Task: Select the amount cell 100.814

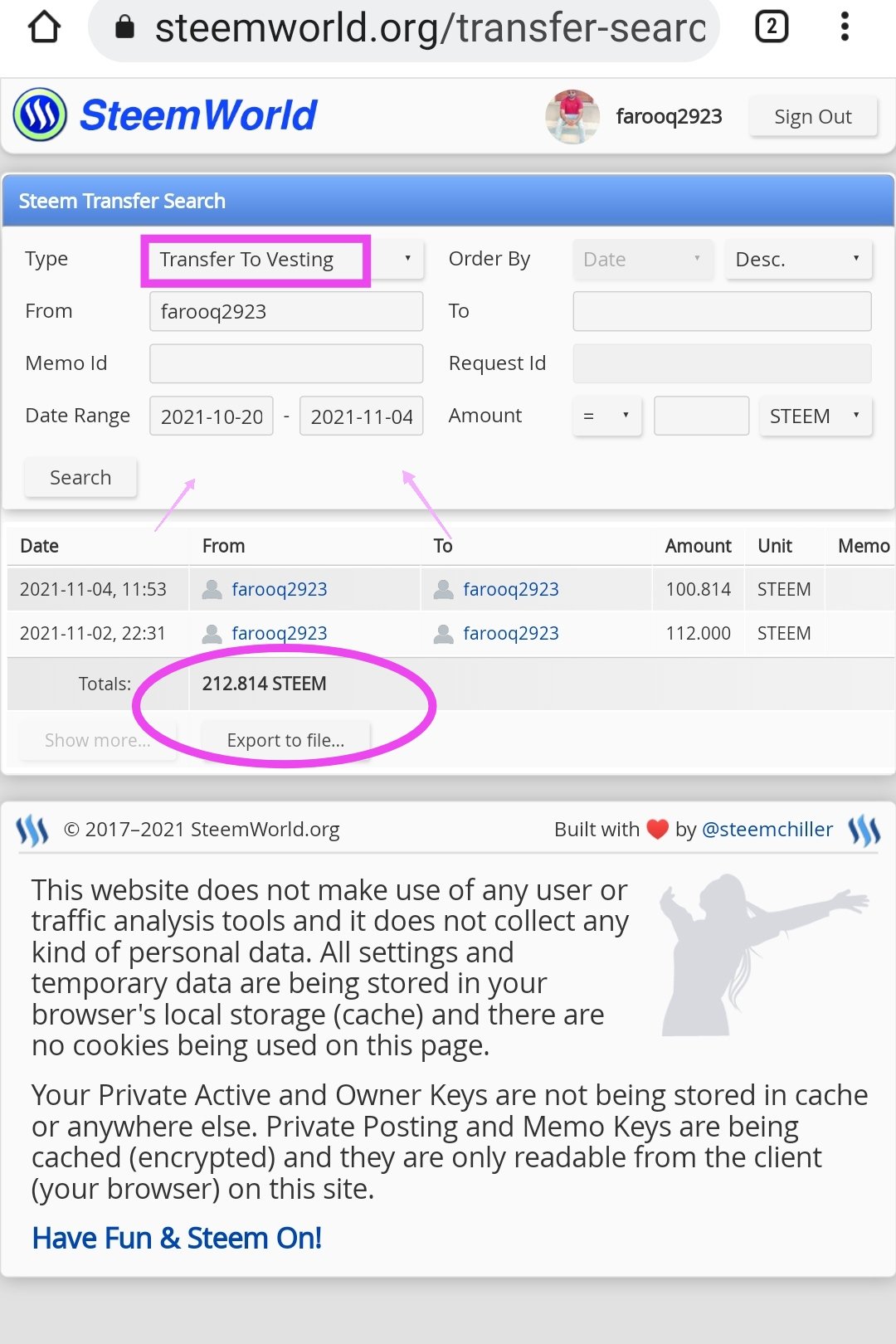Action: click(x=698, y=589)
